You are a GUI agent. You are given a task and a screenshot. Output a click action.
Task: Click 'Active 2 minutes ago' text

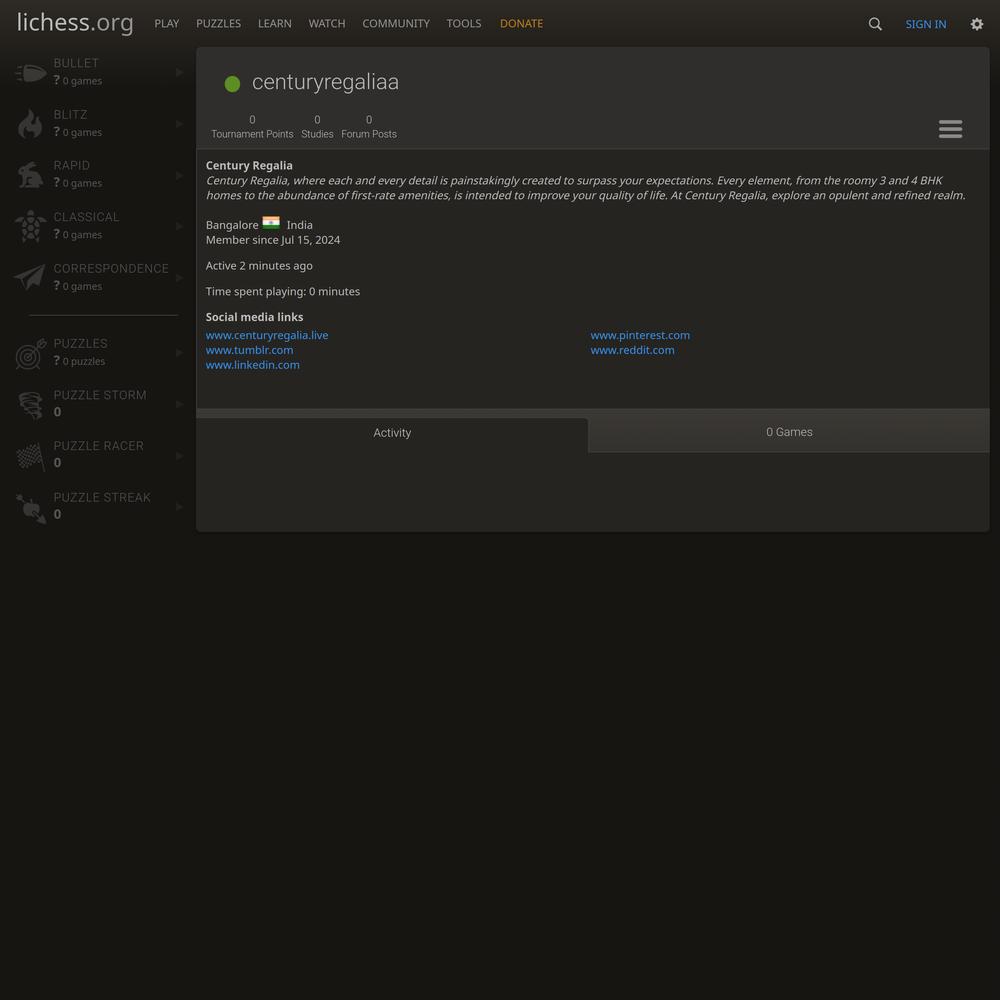[x=259, y=266]
